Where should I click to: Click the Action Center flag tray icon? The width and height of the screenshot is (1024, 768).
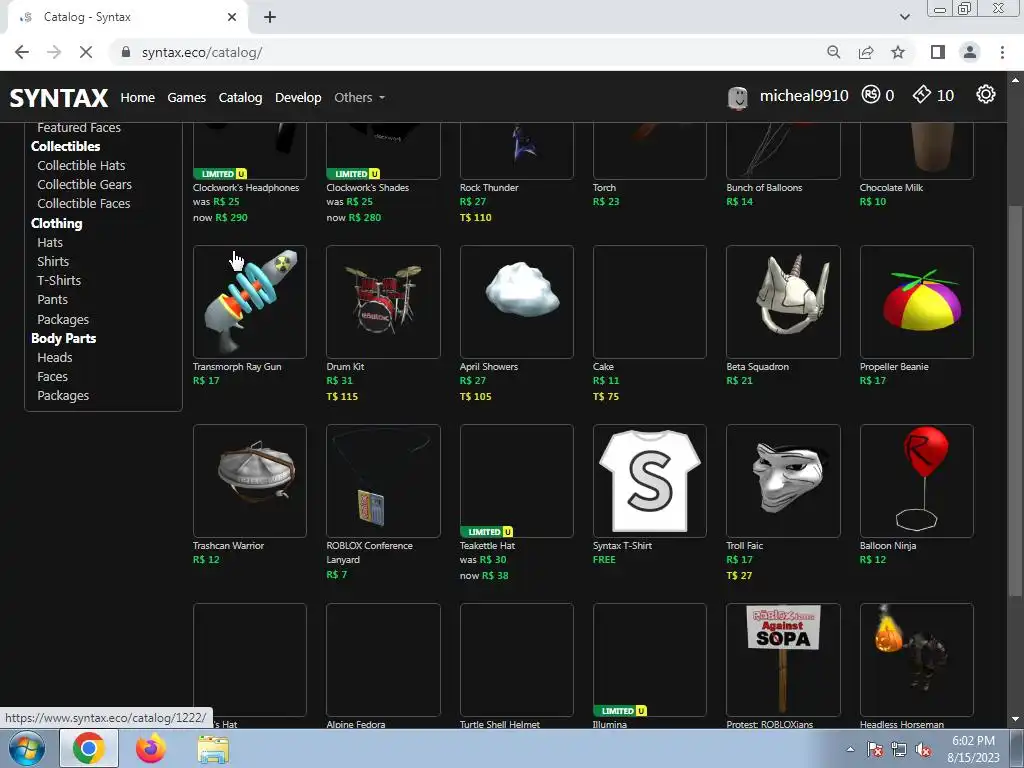(x=874, y=750)
